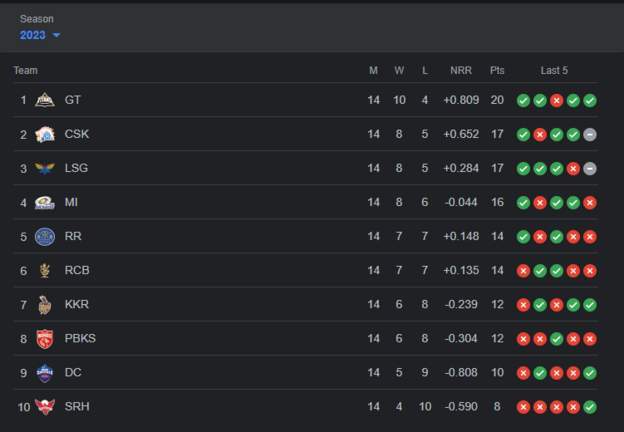
Task: Click the dropdown arrow beside 2023
Action: point(56,35)
